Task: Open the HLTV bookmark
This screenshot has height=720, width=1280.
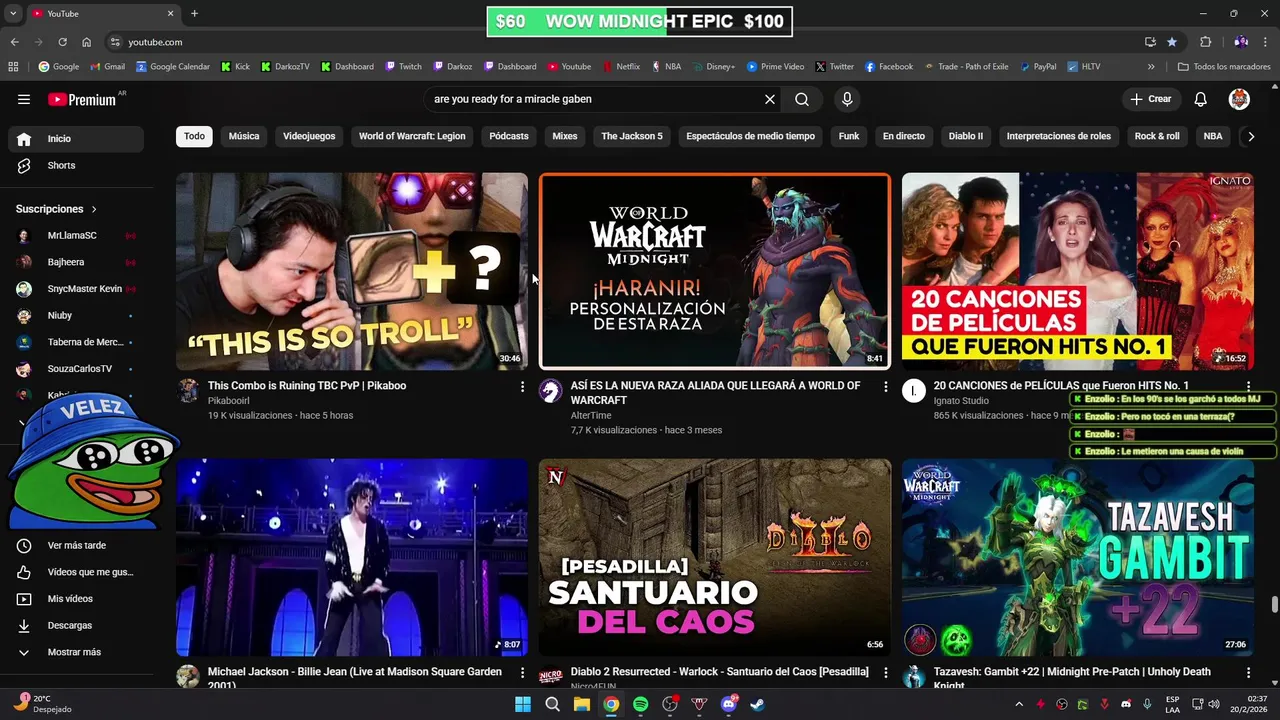Action: click(x=1083, y=67)
